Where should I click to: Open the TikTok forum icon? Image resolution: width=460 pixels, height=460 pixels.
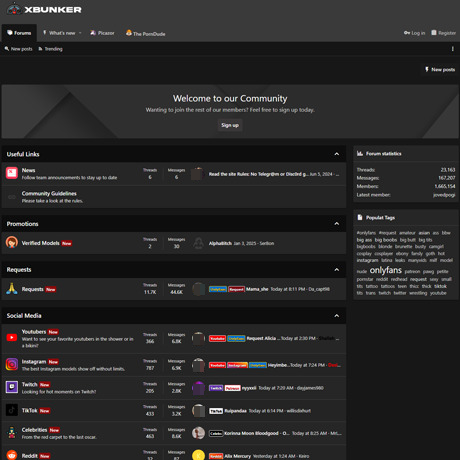click(x=12, y=410)
